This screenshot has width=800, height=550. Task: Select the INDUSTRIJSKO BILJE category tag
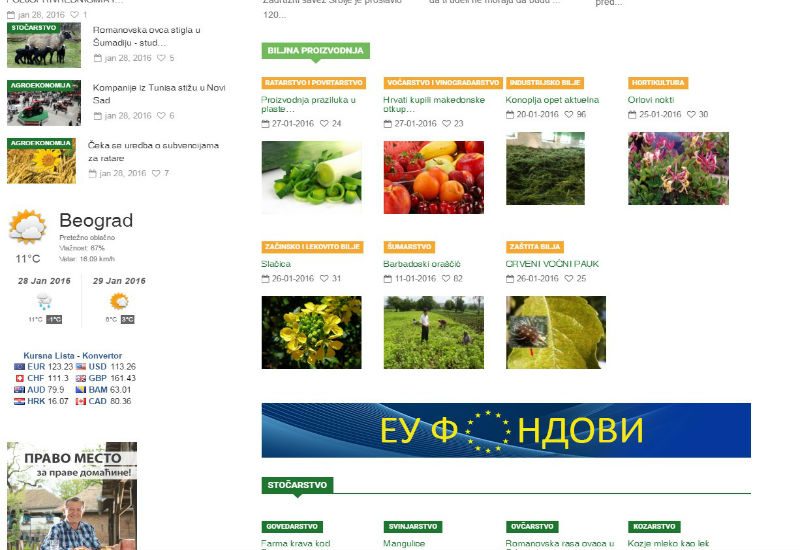545,83
